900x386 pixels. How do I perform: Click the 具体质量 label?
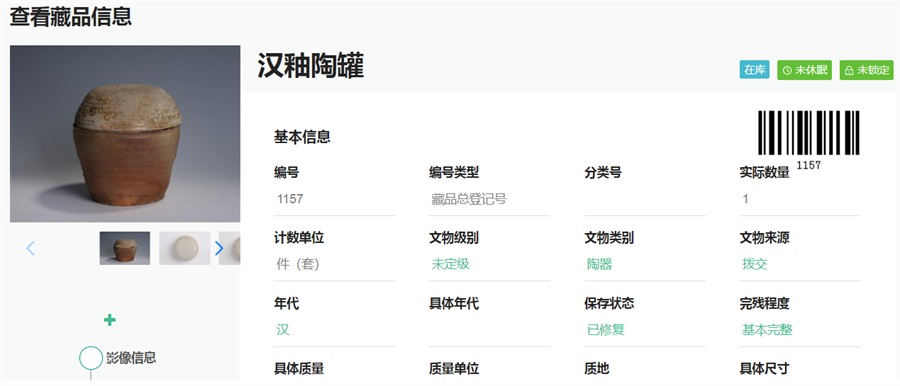click(299, 369)
